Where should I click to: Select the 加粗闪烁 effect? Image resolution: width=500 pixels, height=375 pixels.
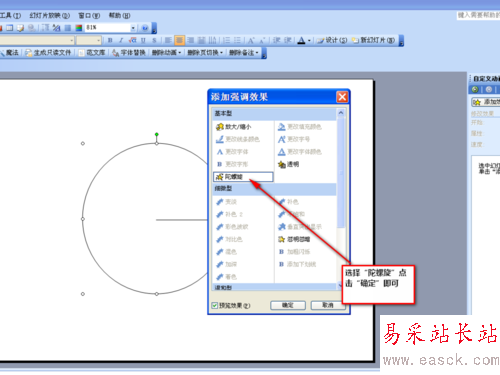294,252
